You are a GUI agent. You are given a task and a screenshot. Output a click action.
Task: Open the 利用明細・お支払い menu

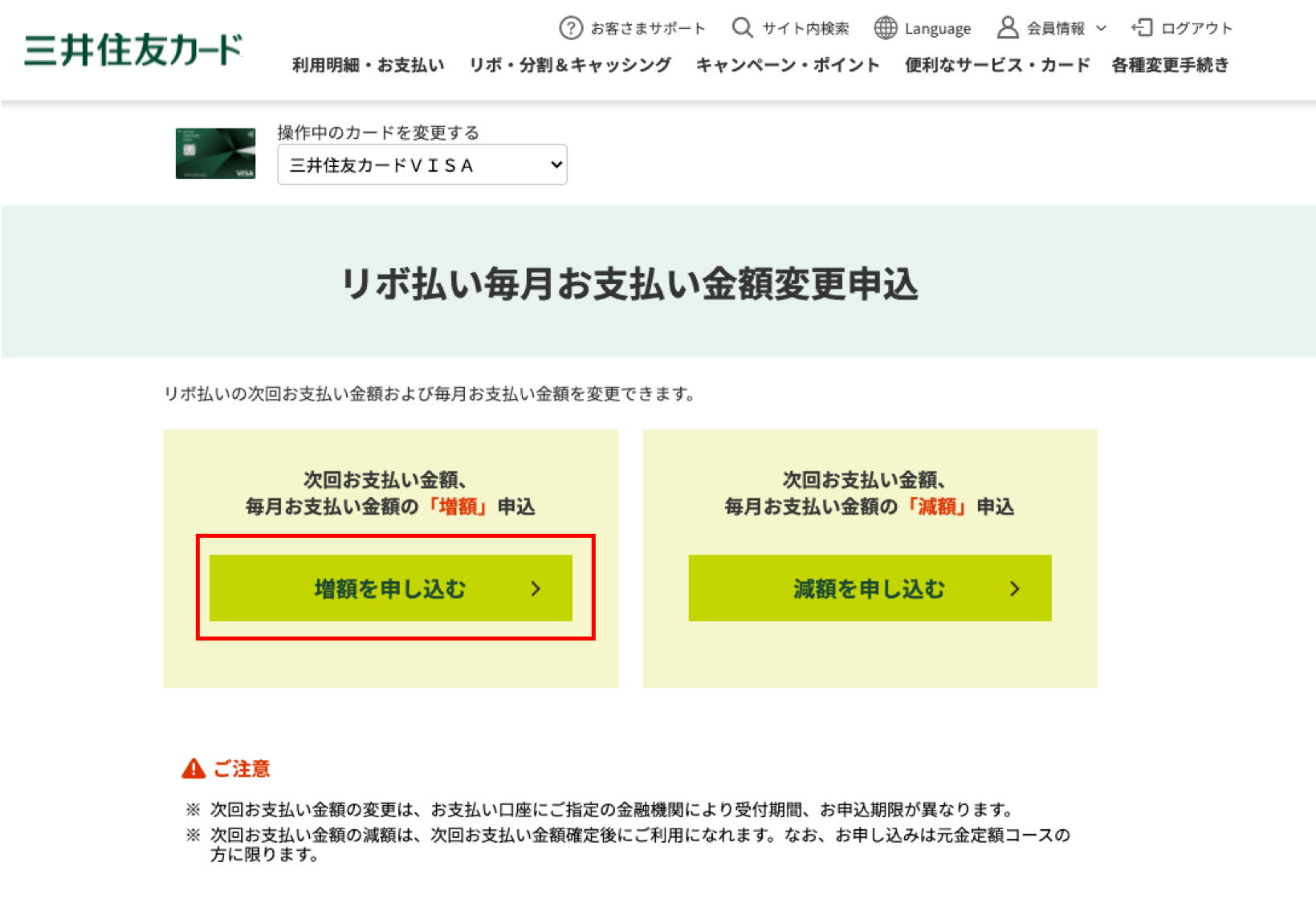pyautogui.click(x=368, y=65)
